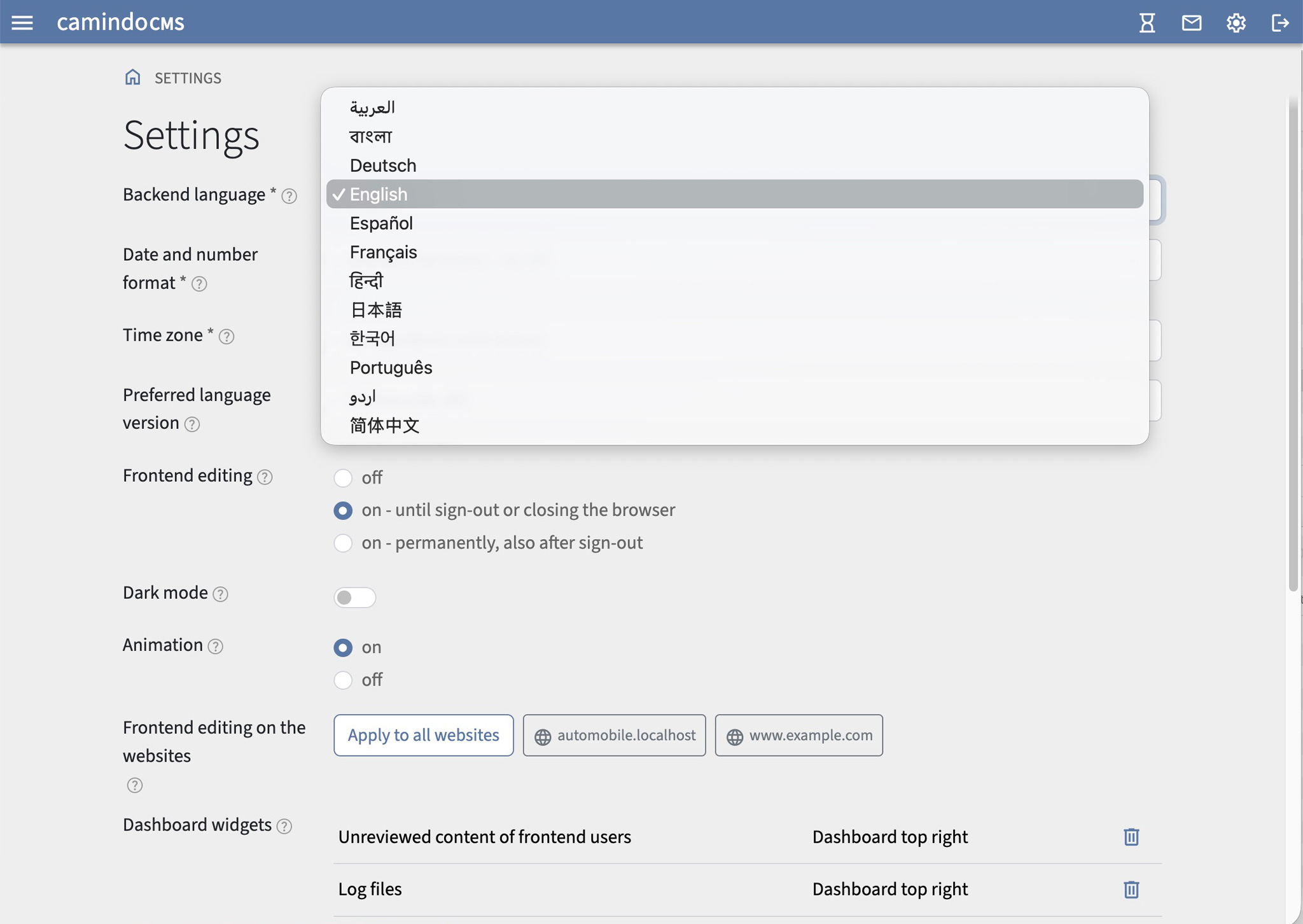1303x924 pixels.
Task: Set Animation to off
Action: click(x=343, y=680)
